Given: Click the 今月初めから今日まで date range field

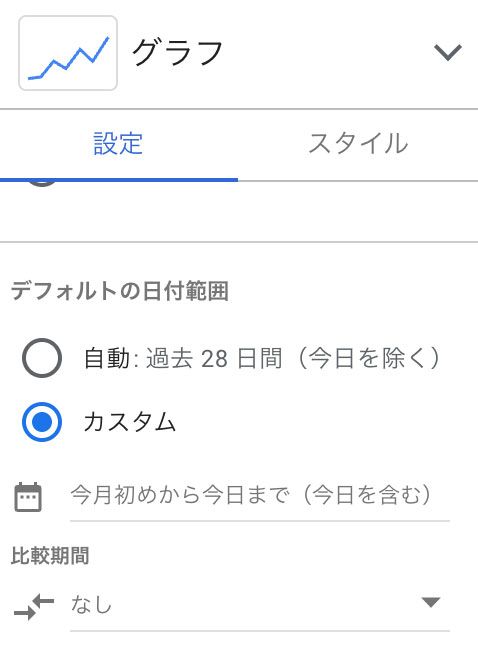Looking at the screenshot, I should click(260, 497).
